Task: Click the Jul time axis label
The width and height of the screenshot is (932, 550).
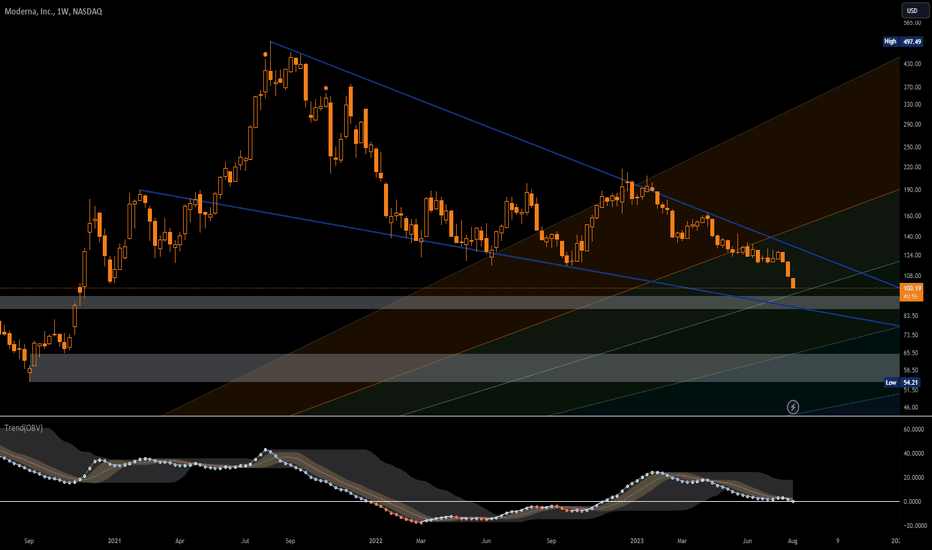Action: pyautogui.click(x=245, y=541)
